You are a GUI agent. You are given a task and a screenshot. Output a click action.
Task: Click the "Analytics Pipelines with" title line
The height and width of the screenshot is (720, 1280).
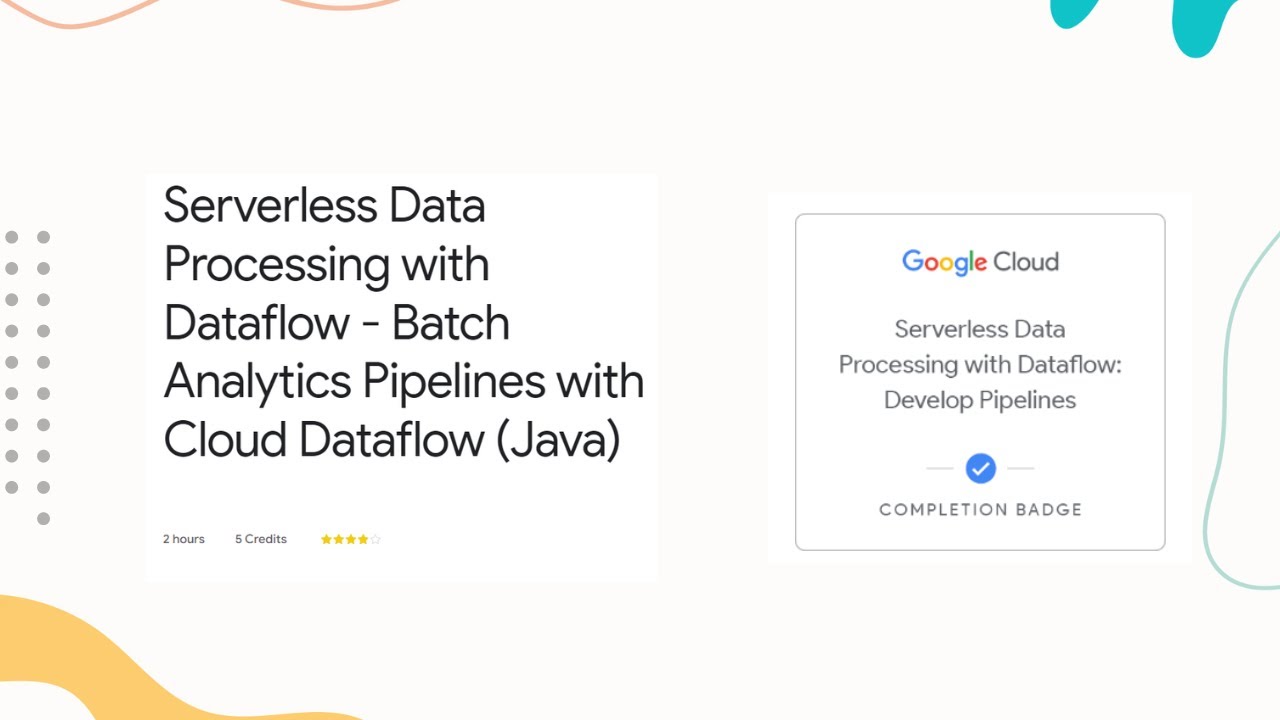pos(403,381)
